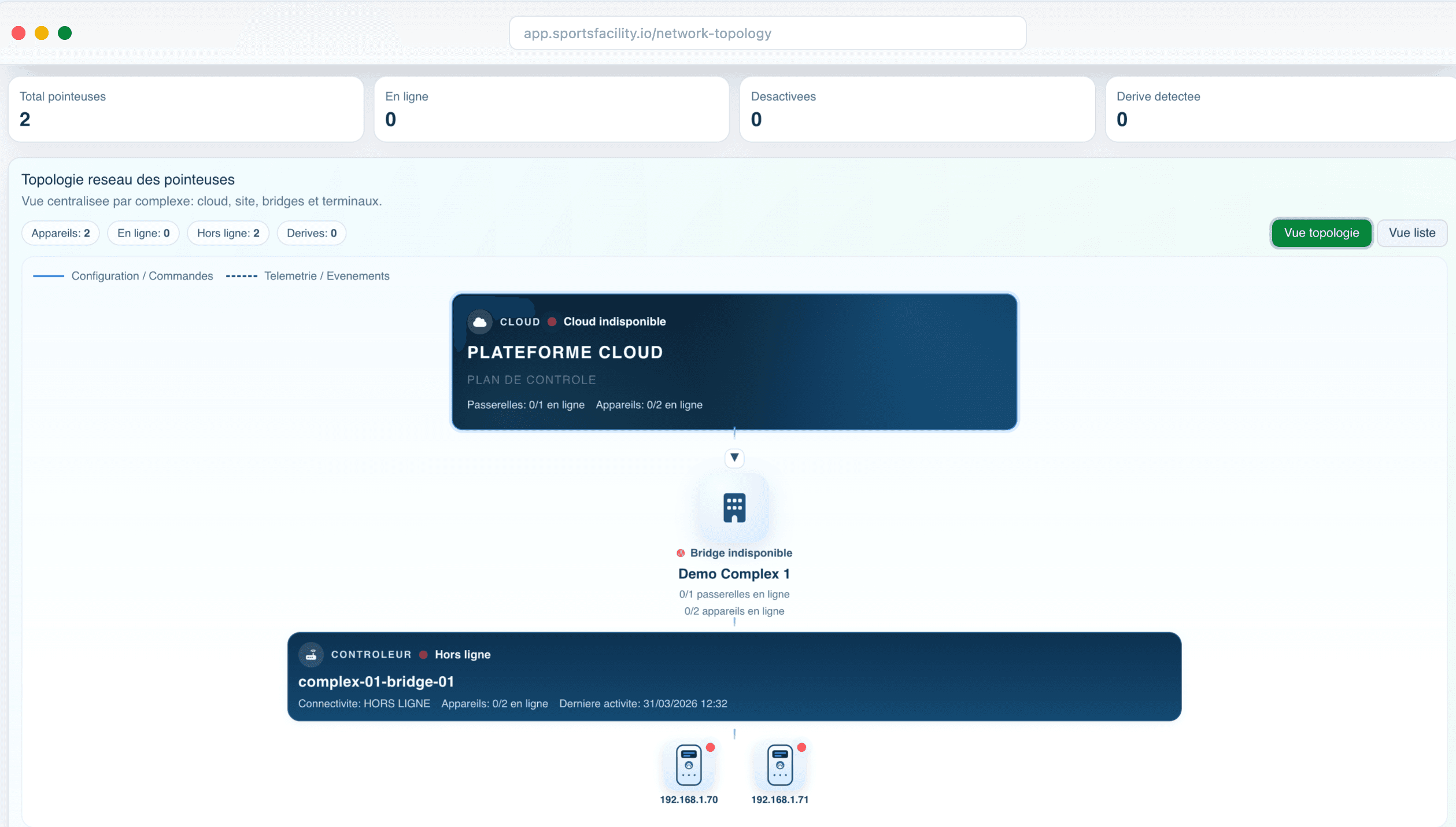Click the En ligne: 0 filter chip
The height and width of the screenshot is (827, 1456).
click(x=143, y=233)
